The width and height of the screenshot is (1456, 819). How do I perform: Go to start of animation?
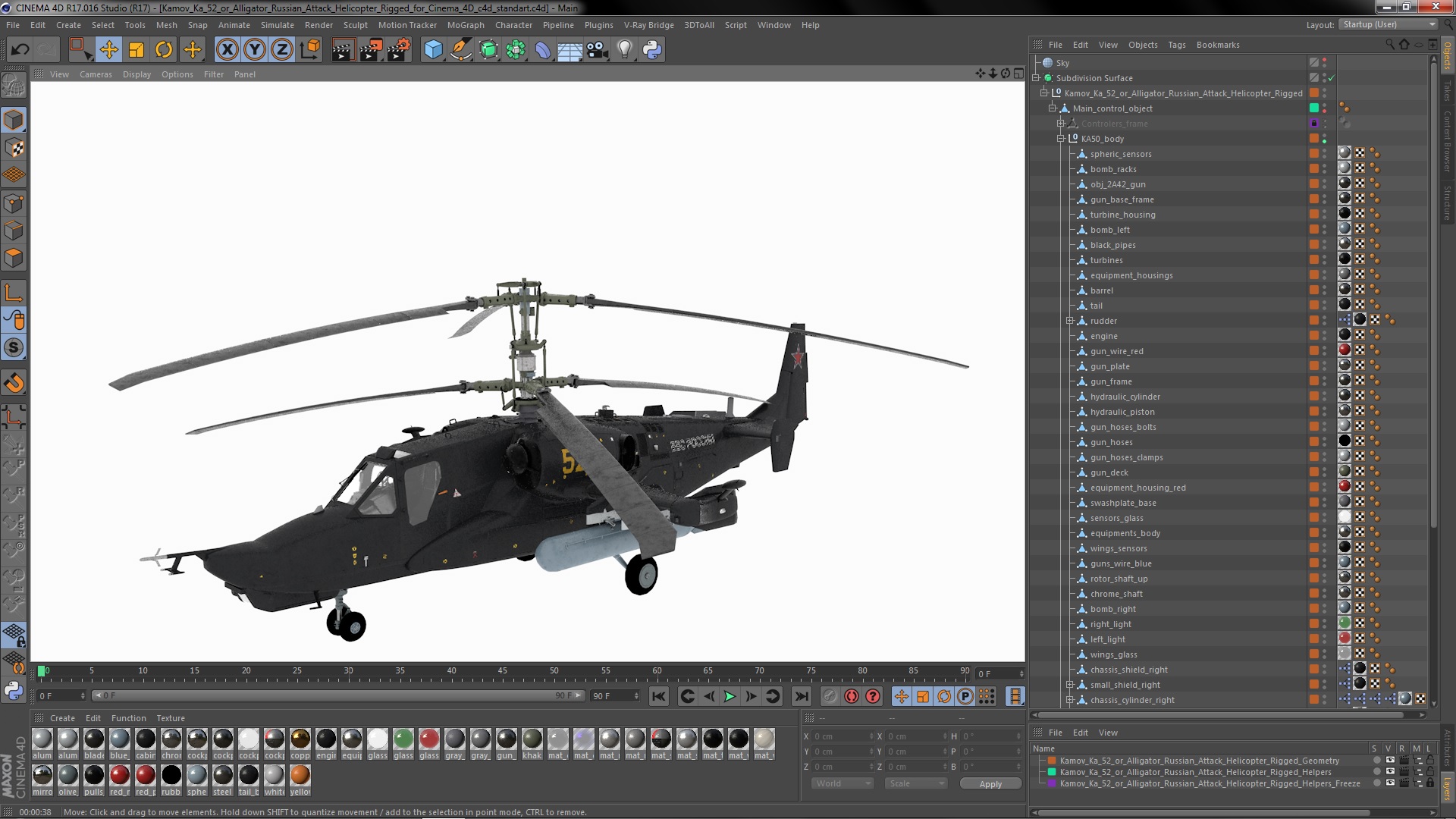[659, 696]
